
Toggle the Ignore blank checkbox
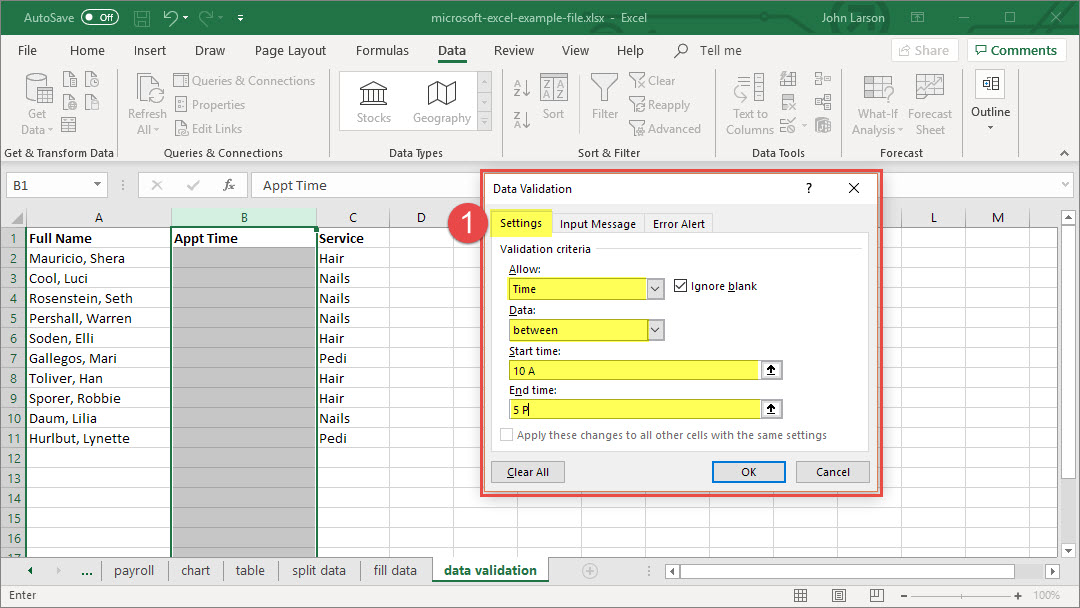click(682, 286)
